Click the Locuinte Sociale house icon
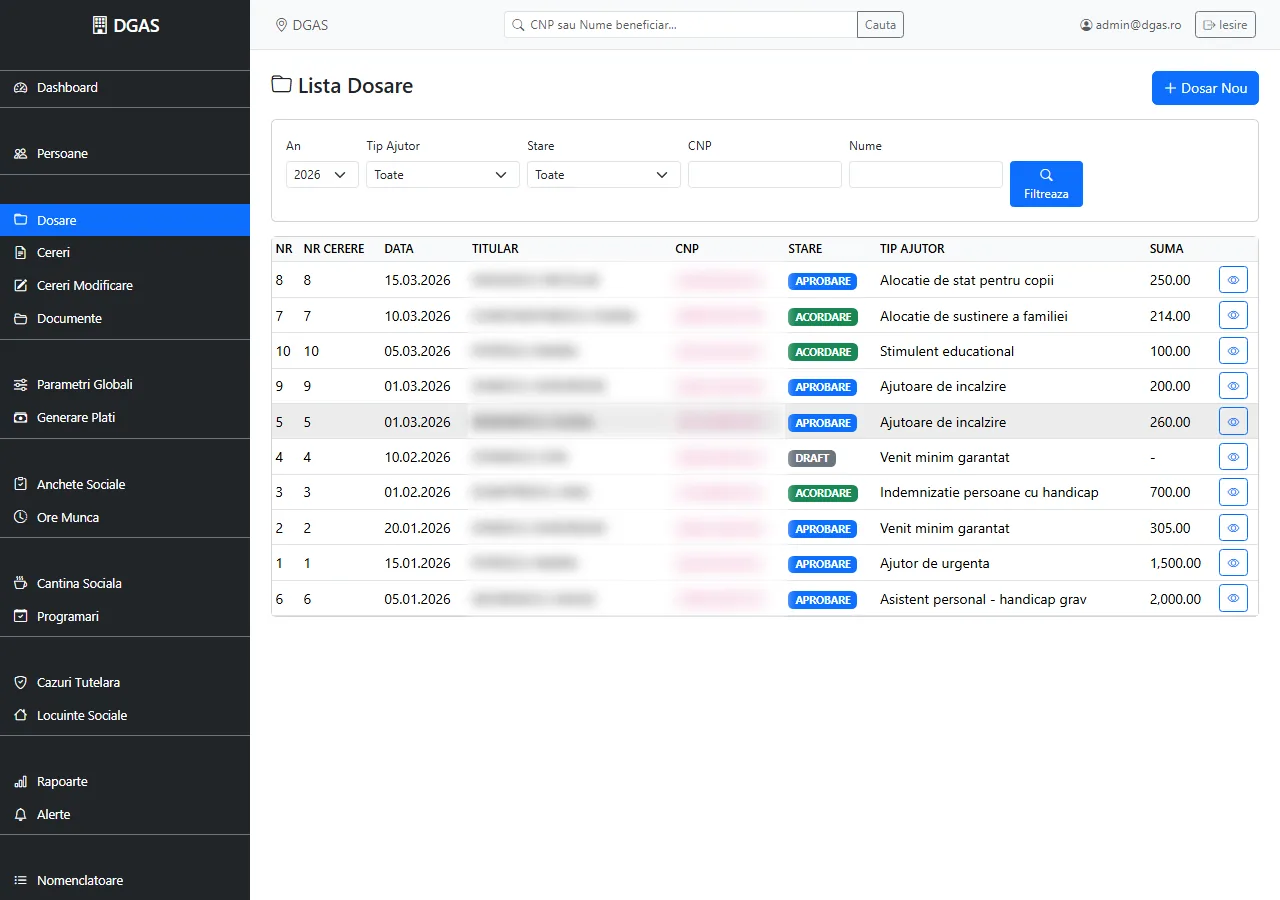Screen dimensions: 1280x900 (20, 716)
